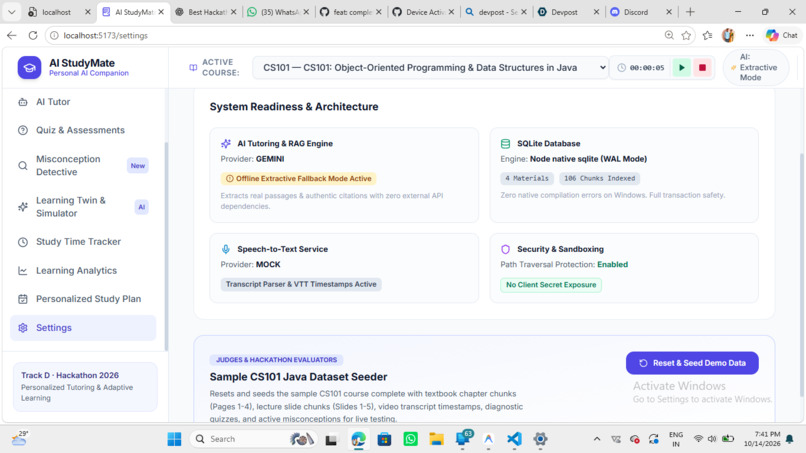Open the Windows Settings gear in taskbar
The width and height of the screenshot is (806, 453).
click(x=540, y=439)
